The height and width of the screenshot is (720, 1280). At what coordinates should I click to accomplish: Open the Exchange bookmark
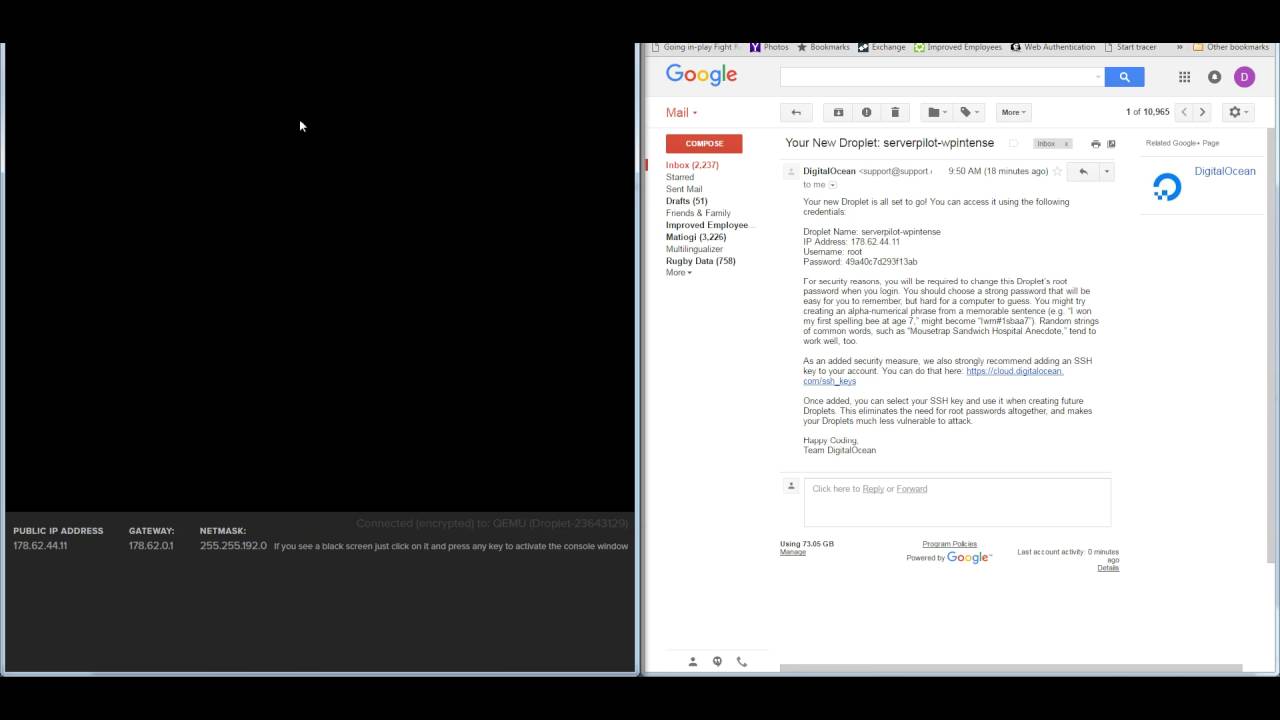click(882, 47)
